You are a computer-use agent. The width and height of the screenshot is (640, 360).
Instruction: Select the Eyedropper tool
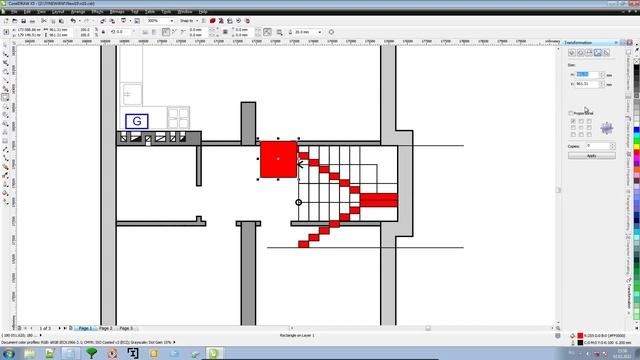click(6, 175)
